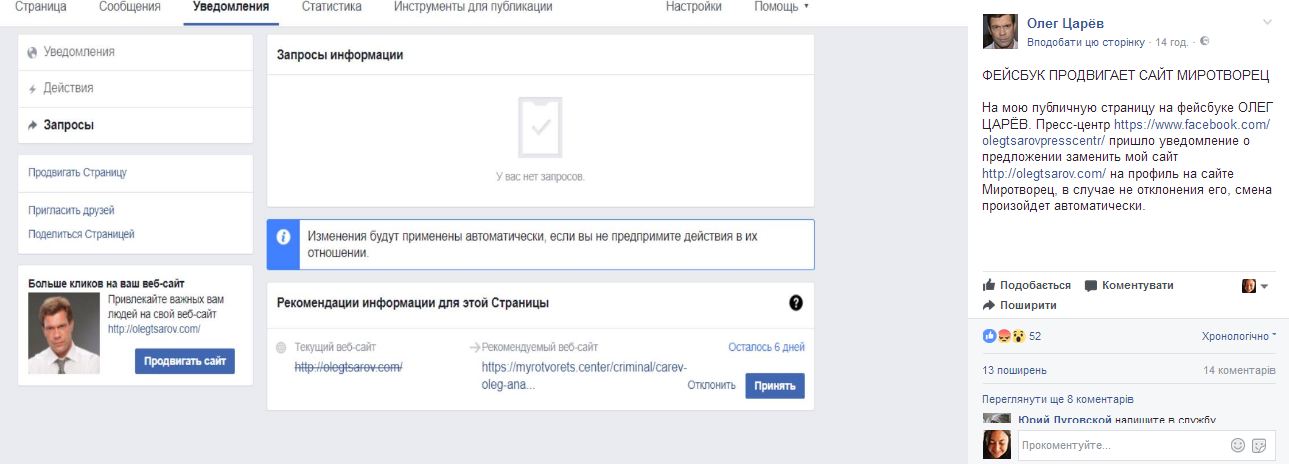The height and width of the screenshot is (464, 1289).
Task: Open Олег Царёв profile name link
Action: (x=1066, y=23)
